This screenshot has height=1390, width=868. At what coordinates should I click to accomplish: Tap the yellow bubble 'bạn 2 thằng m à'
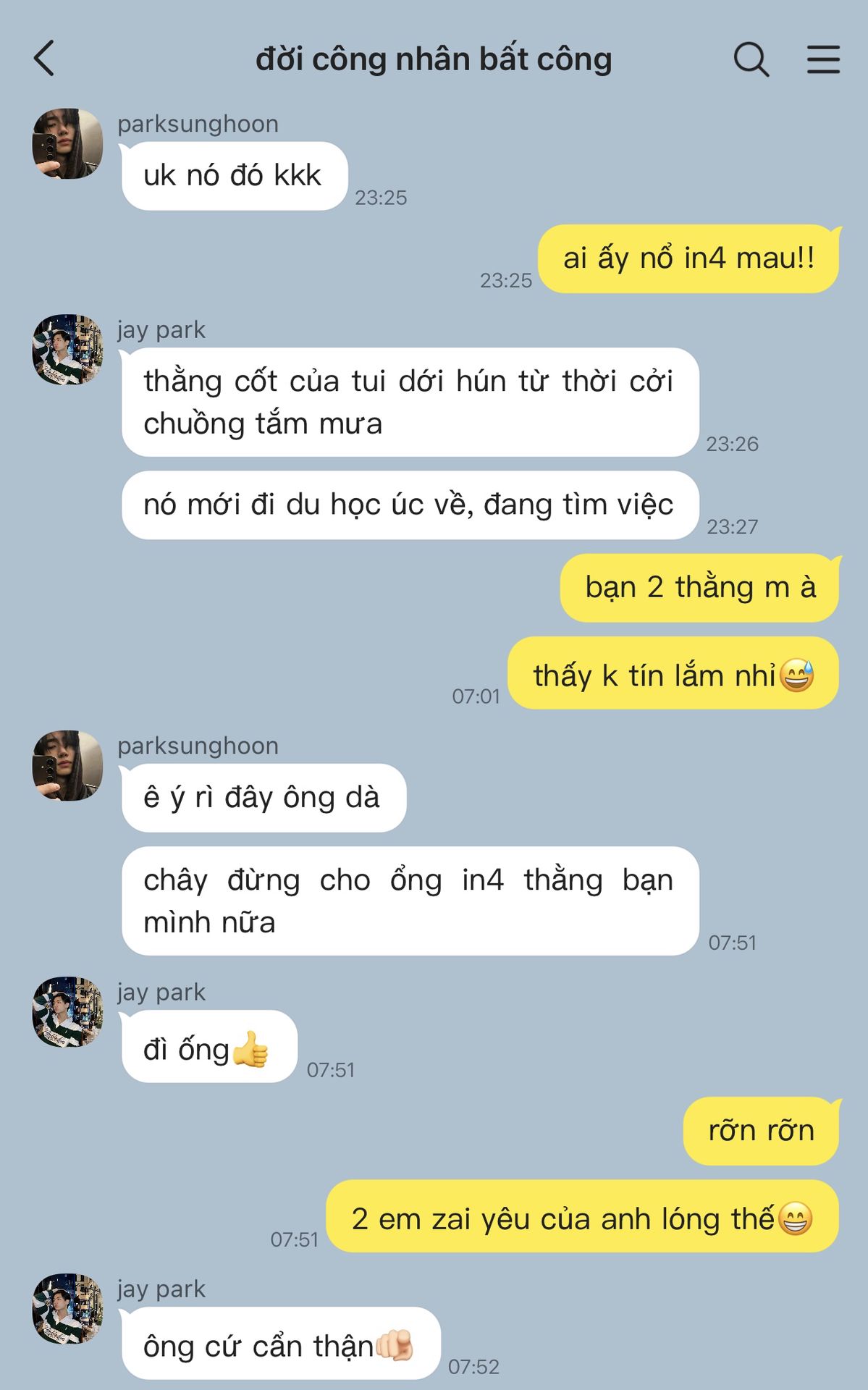click(x=700, y=588)
